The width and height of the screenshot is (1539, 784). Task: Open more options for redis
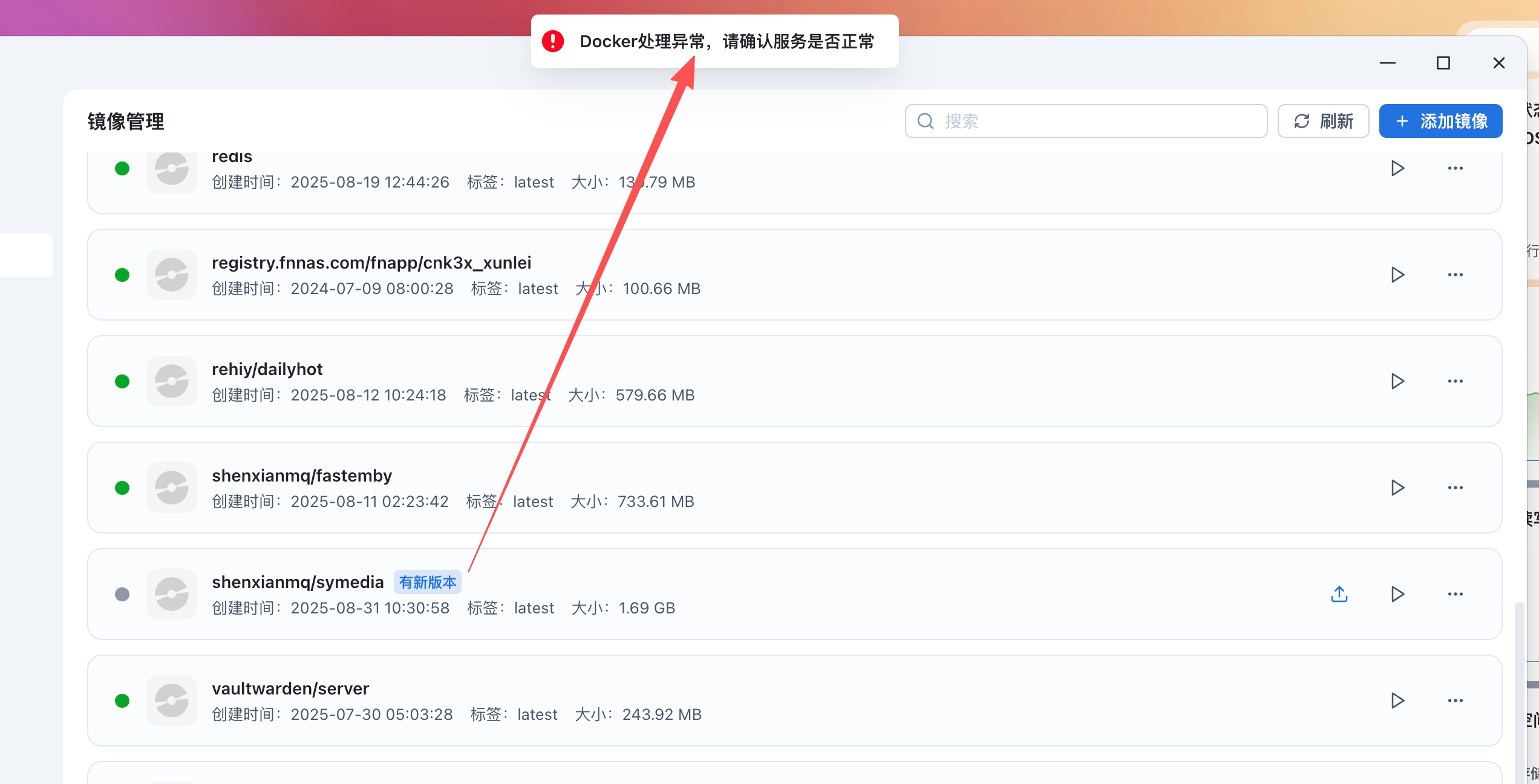tap(1455, 168)
